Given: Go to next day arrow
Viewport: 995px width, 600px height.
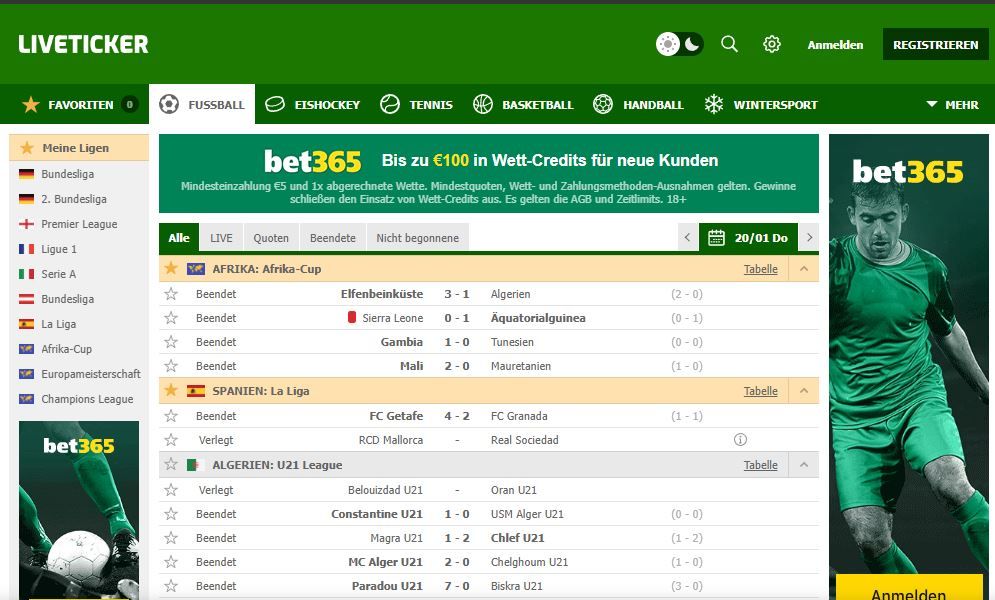Looking at the screenshot, I should [x=809, y=238].
